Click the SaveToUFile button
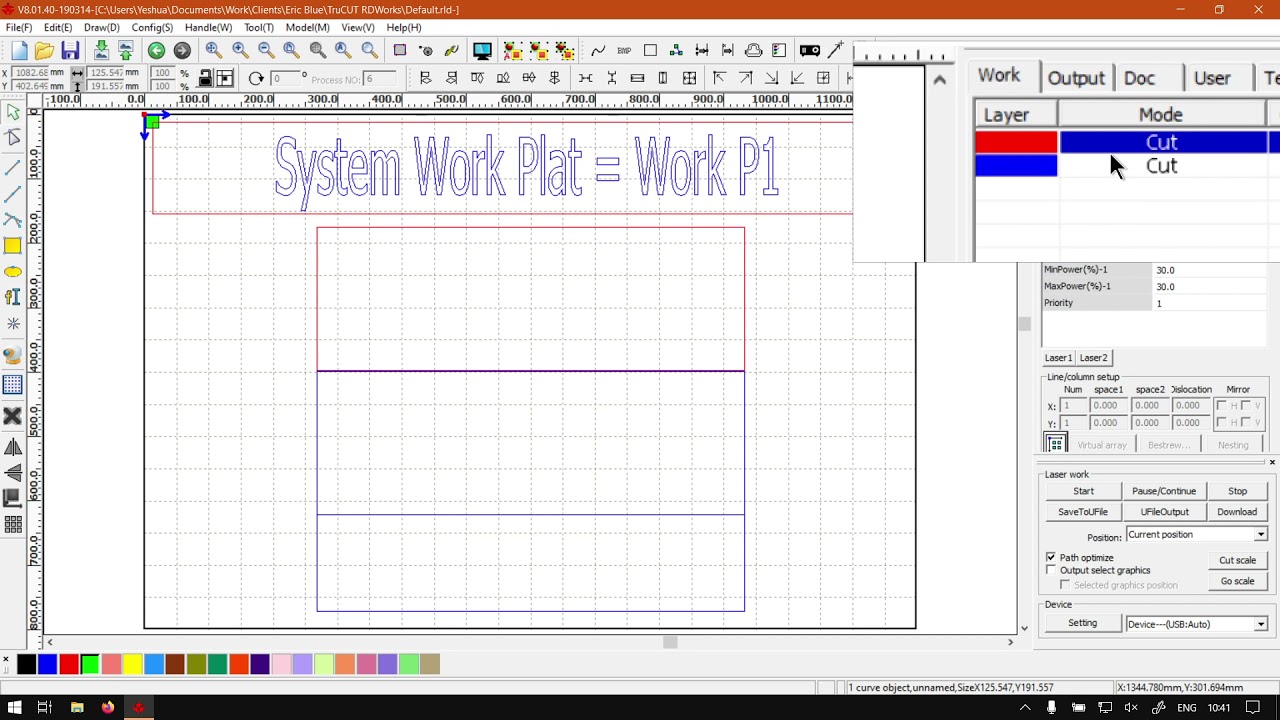This screenshot has height=720, width=1280. pos(1083,512)
